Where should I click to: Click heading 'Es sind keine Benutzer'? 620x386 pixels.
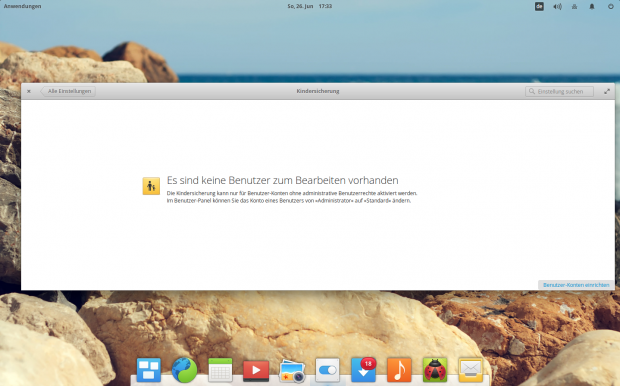coord(282,180)
